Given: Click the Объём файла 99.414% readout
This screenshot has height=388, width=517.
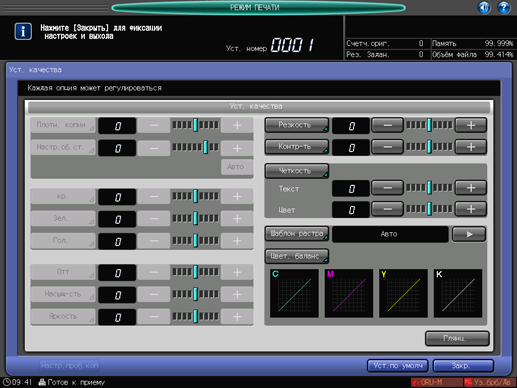Looking at the screenshot, I should pyautogui.click(x=472, y=54).
